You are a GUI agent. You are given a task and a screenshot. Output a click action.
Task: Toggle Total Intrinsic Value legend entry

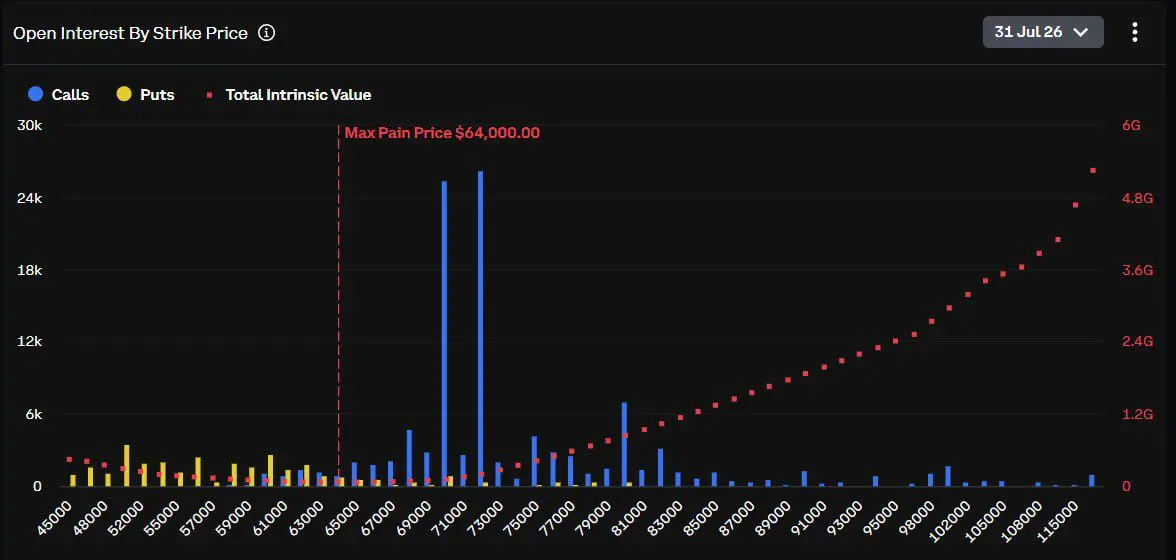click(x=289, y=94)
